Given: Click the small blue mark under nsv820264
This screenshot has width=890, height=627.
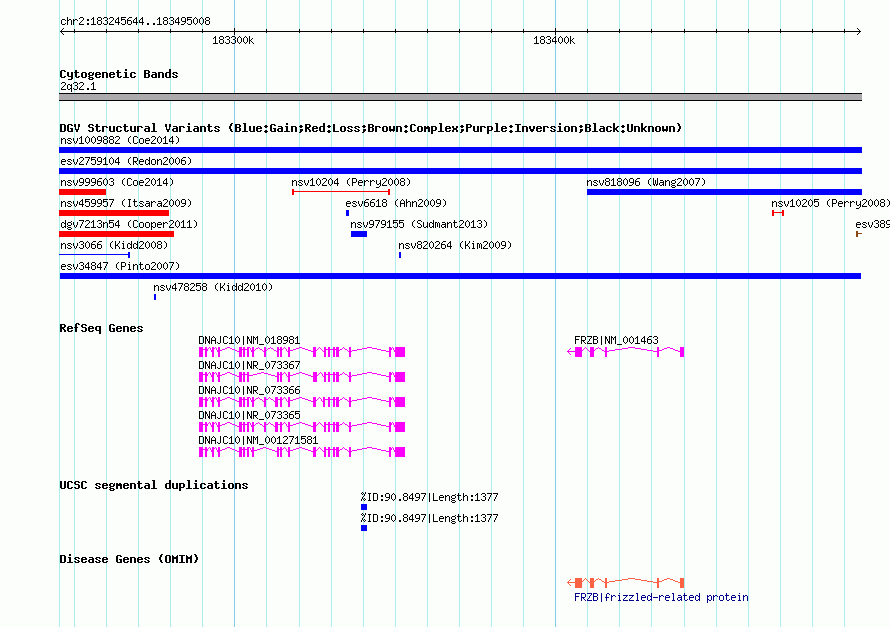Looking at the screenshot, I should [x=400, y=255].
